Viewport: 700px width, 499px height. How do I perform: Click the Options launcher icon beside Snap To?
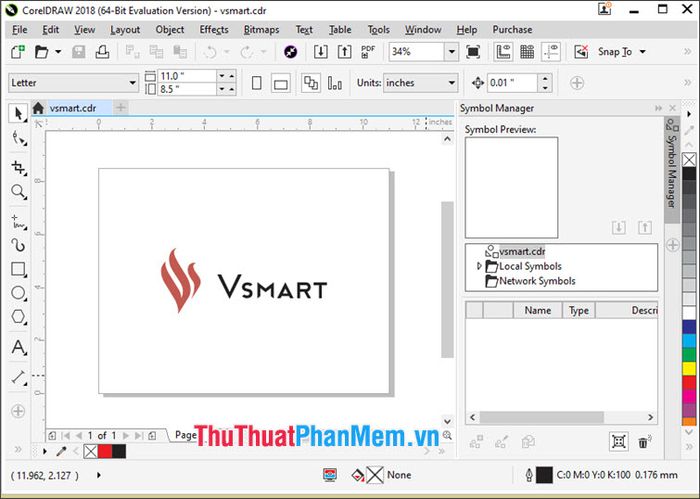(x=581, y=52)
